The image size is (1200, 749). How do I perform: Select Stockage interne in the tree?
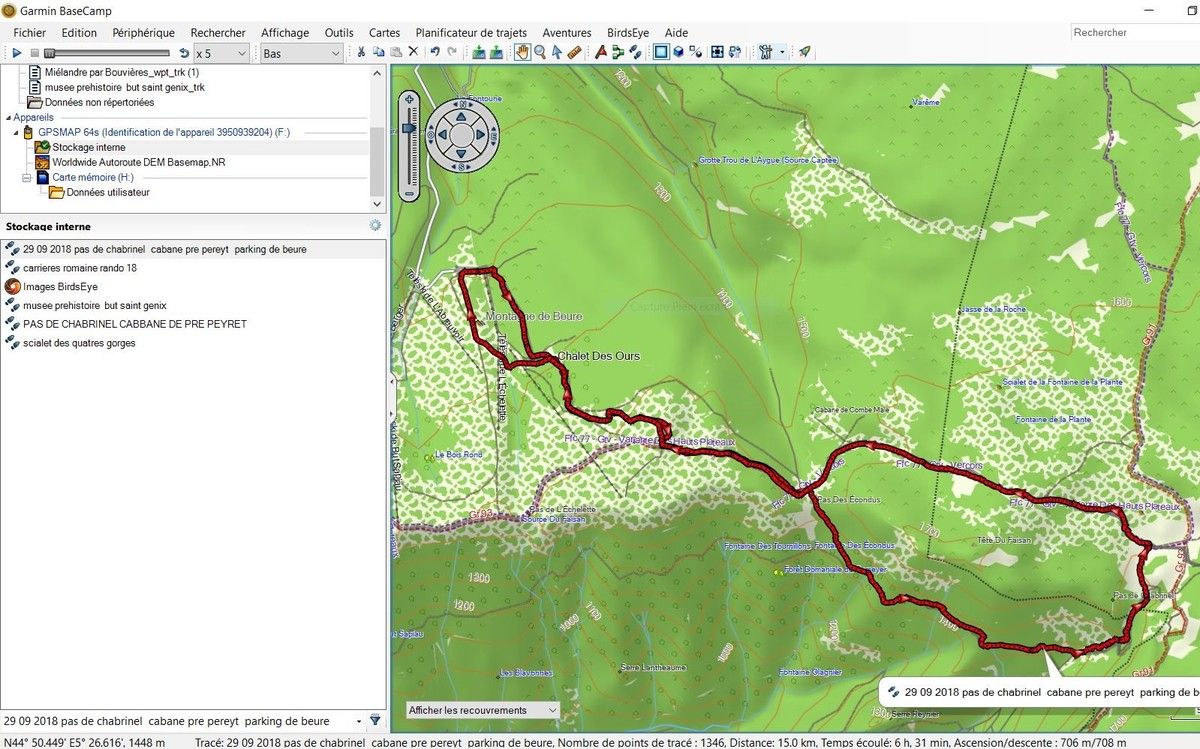[x=89, y=147]
